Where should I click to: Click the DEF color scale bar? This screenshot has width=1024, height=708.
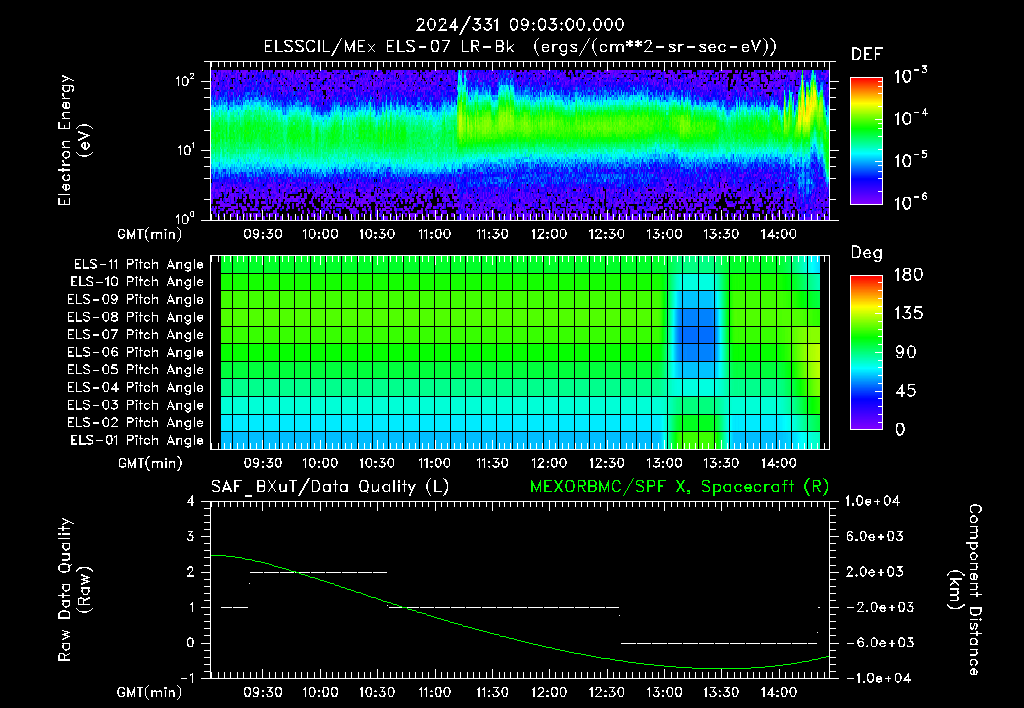click(x=866, y=141)
